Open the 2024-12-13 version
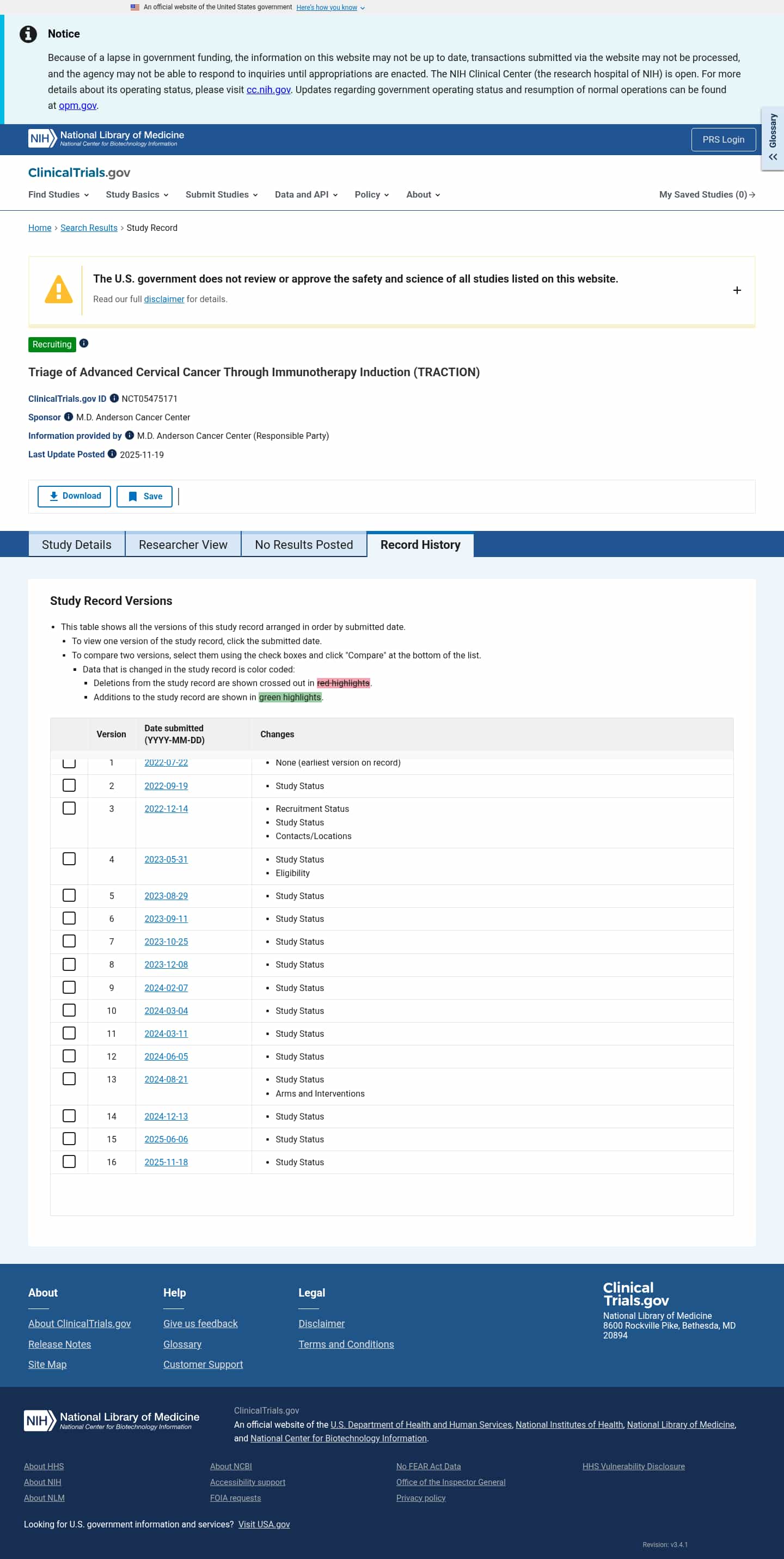This screenshot has width=784, height=1559. pyautogui.click(x=167, y=1116)
